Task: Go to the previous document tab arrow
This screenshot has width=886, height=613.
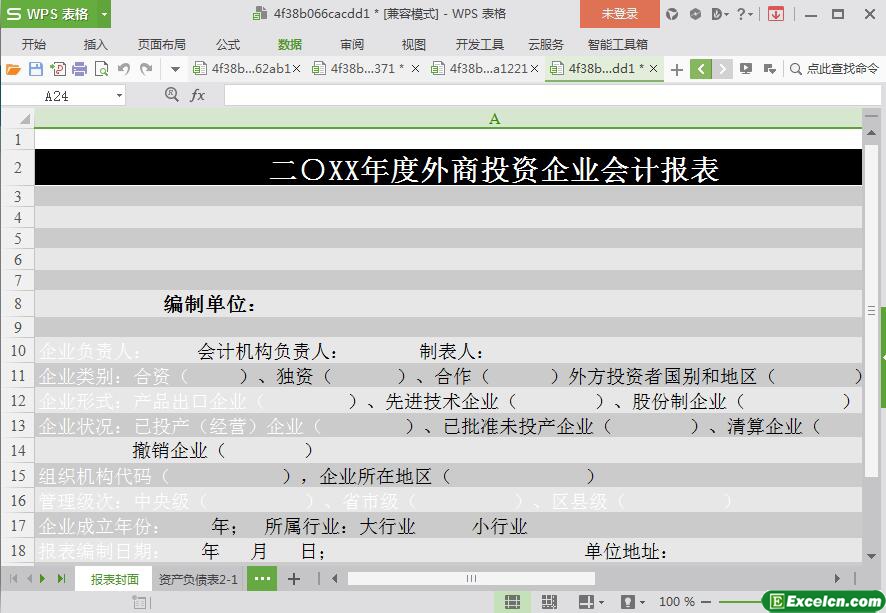Action: click(701, 69)
